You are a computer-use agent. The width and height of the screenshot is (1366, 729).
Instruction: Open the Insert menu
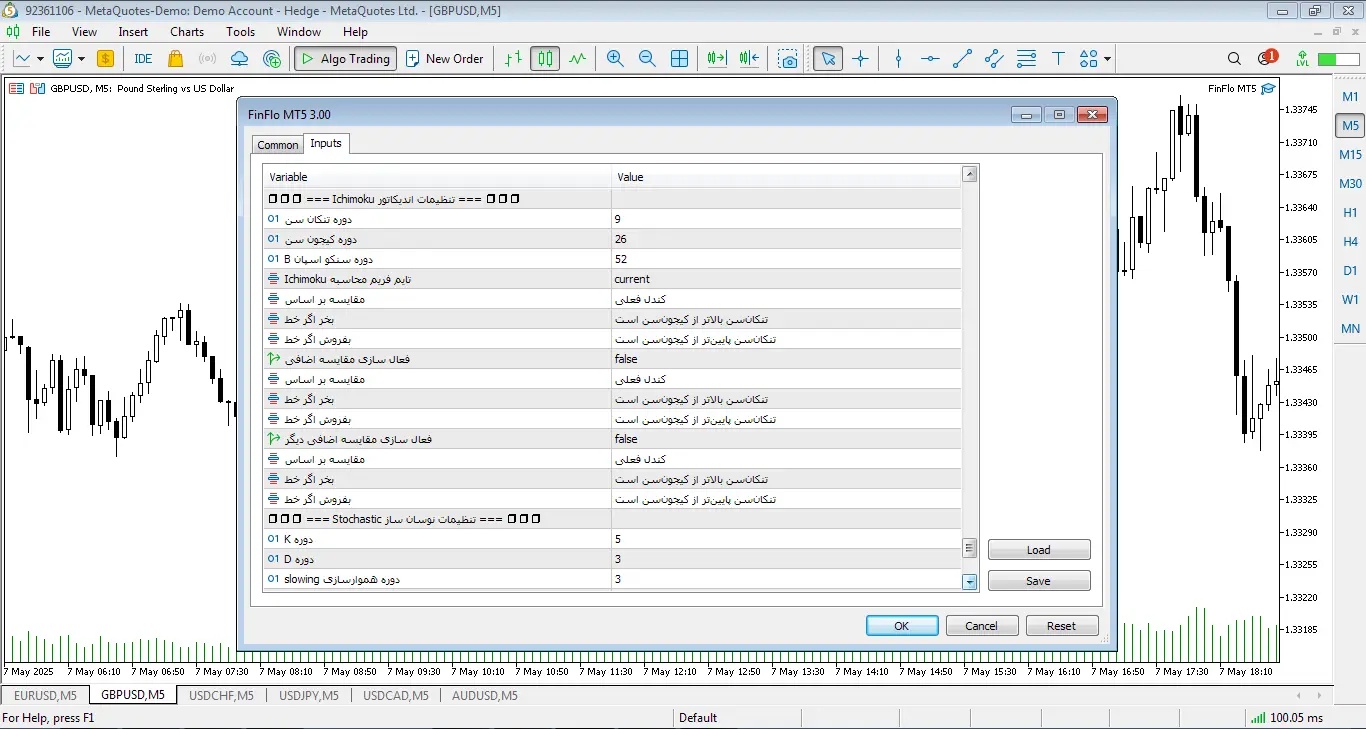point(133,32)
